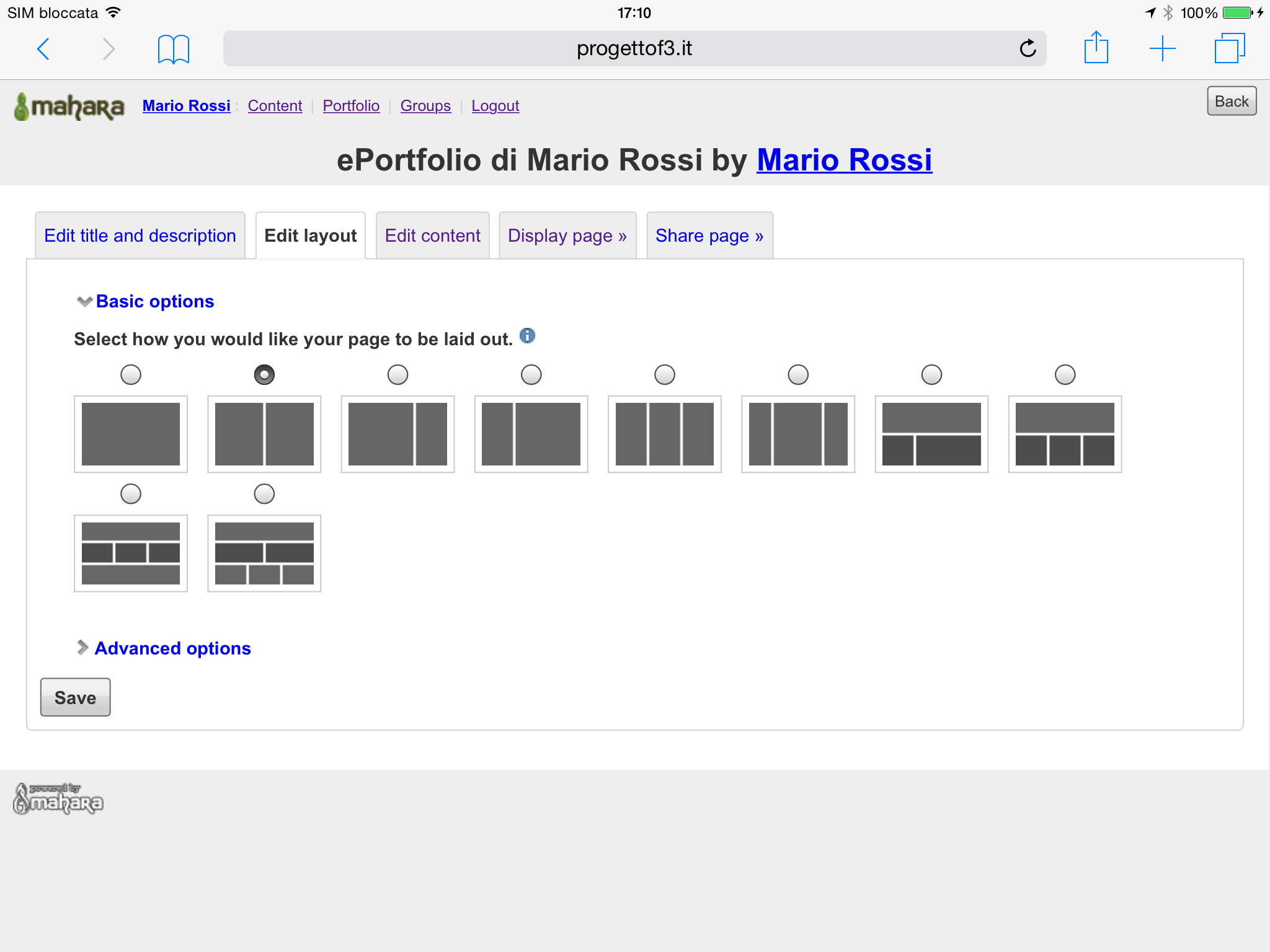Click header, two, three columns thumbnail

pyautogui.click(x=264, y=553)
